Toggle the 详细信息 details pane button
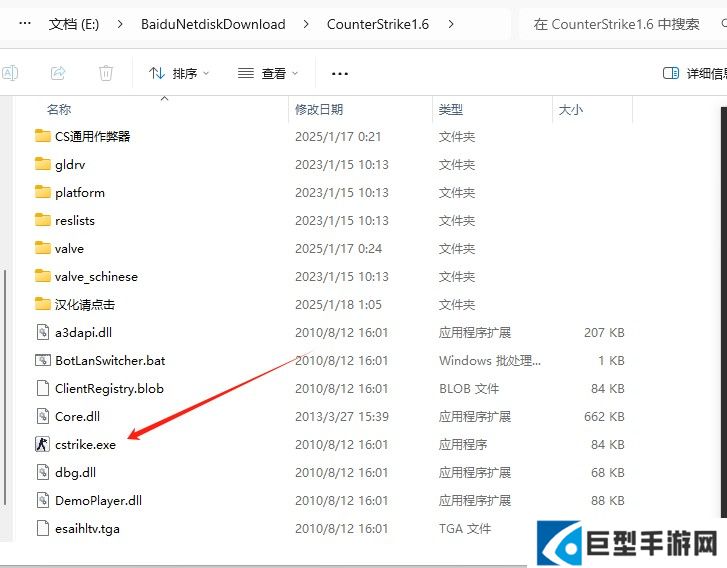The image size is (727, 568). [694, 73]
